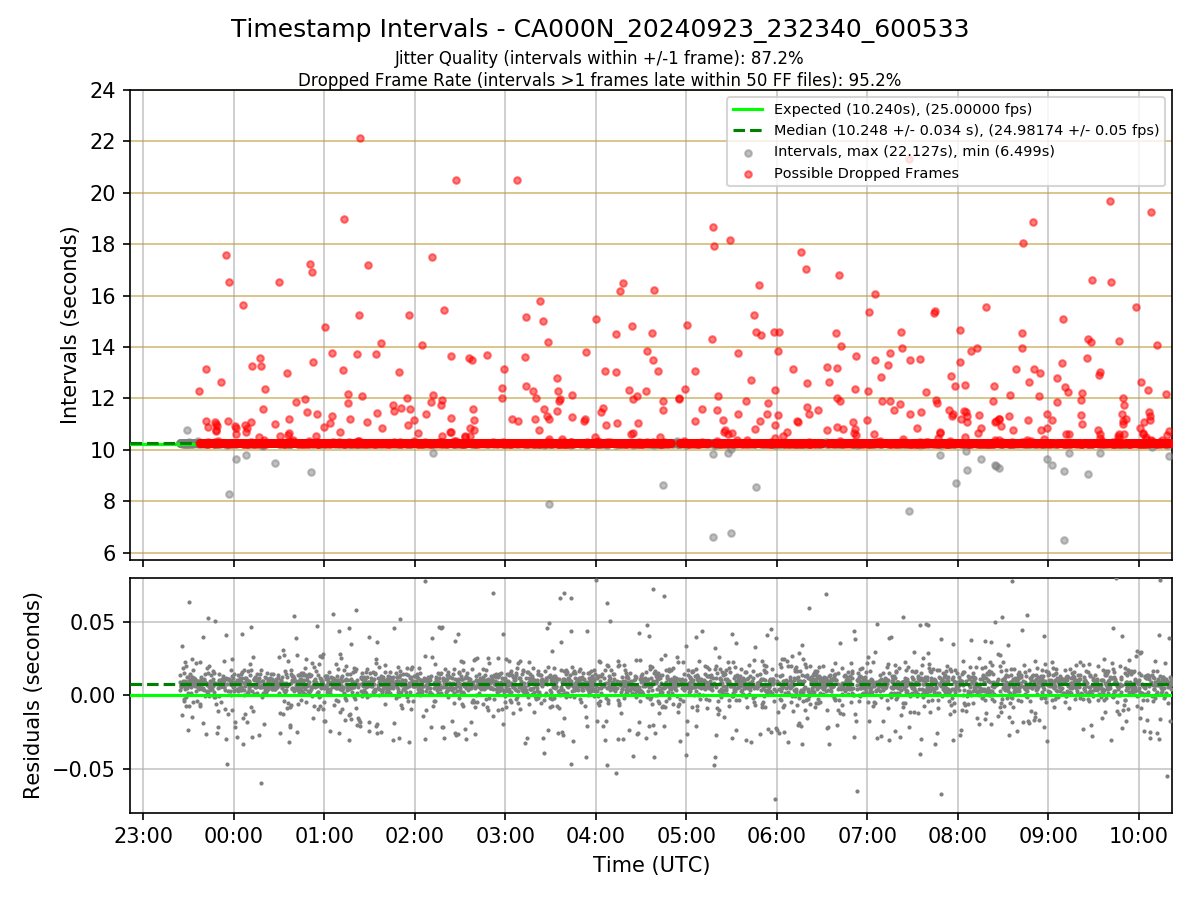Click the gray marker in the legend

pyautogui.click(x=748, y=152)
